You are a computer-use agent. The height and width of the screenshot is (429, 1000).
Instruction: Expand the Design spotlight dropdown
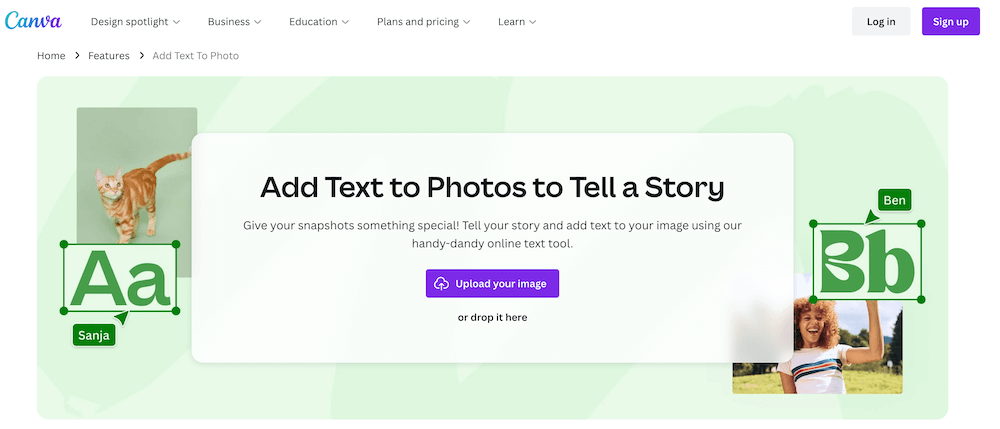pyautogui.click(x=135, y=22)
